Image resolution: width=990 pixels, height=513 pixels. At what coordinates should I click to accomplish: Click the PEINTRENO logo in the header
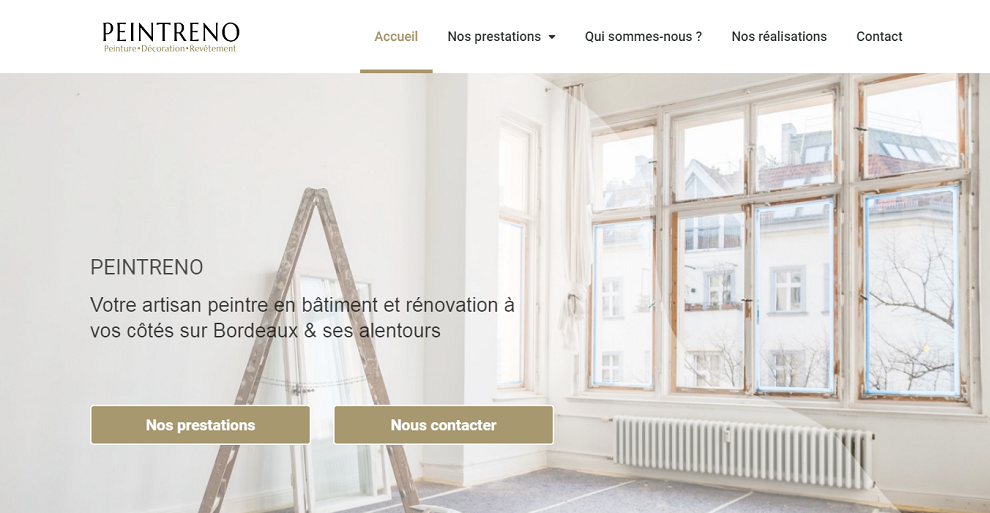pyautogui.click(x=170, y=37)
